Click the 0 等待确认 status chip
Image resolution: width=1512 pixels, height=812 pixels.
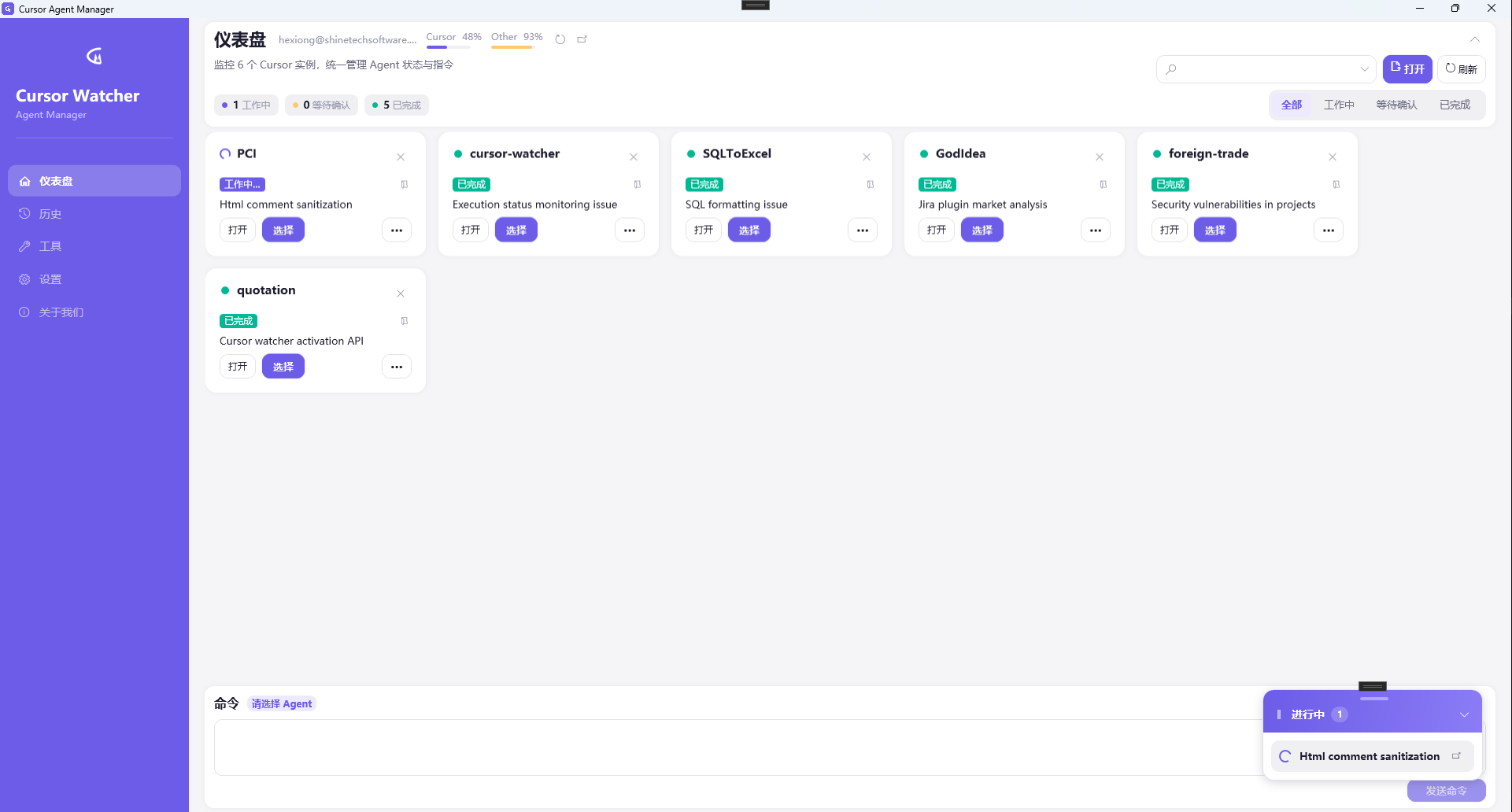click(322, 105)
